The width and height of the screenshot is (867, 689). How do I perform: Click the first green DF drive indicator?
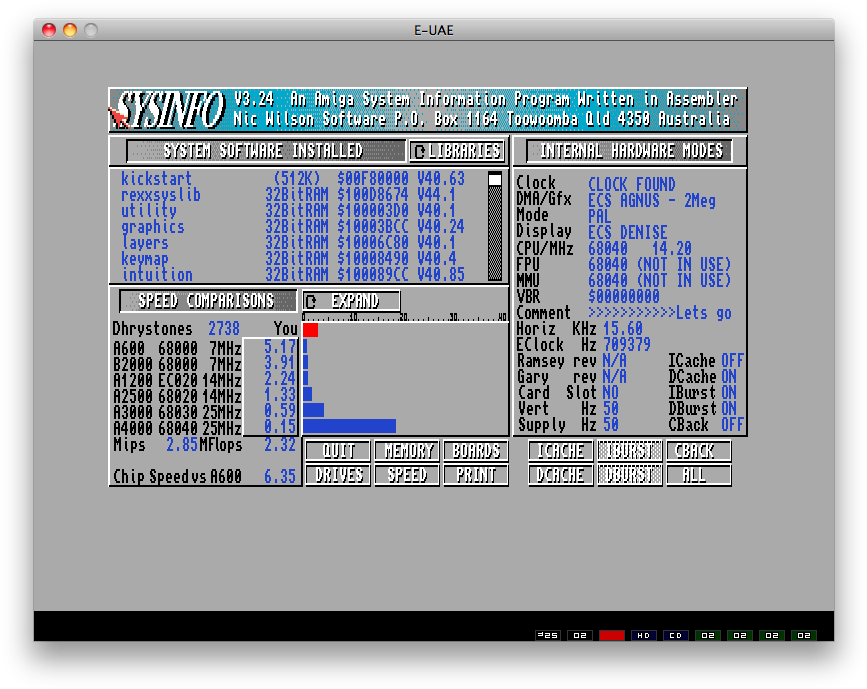pyautogui.click(x=707, y=635)
